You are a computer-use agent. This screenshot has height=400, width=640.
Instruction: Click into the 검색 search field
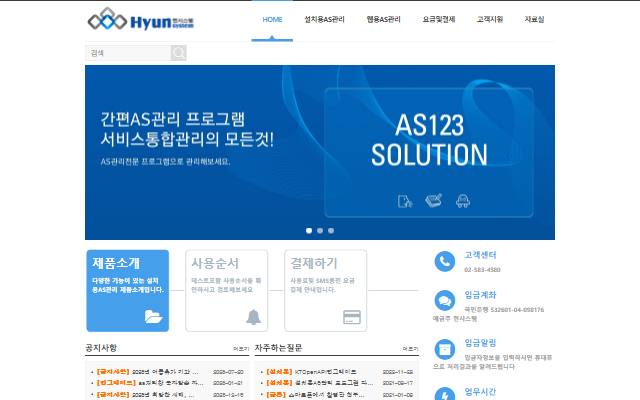click(128, 53)
